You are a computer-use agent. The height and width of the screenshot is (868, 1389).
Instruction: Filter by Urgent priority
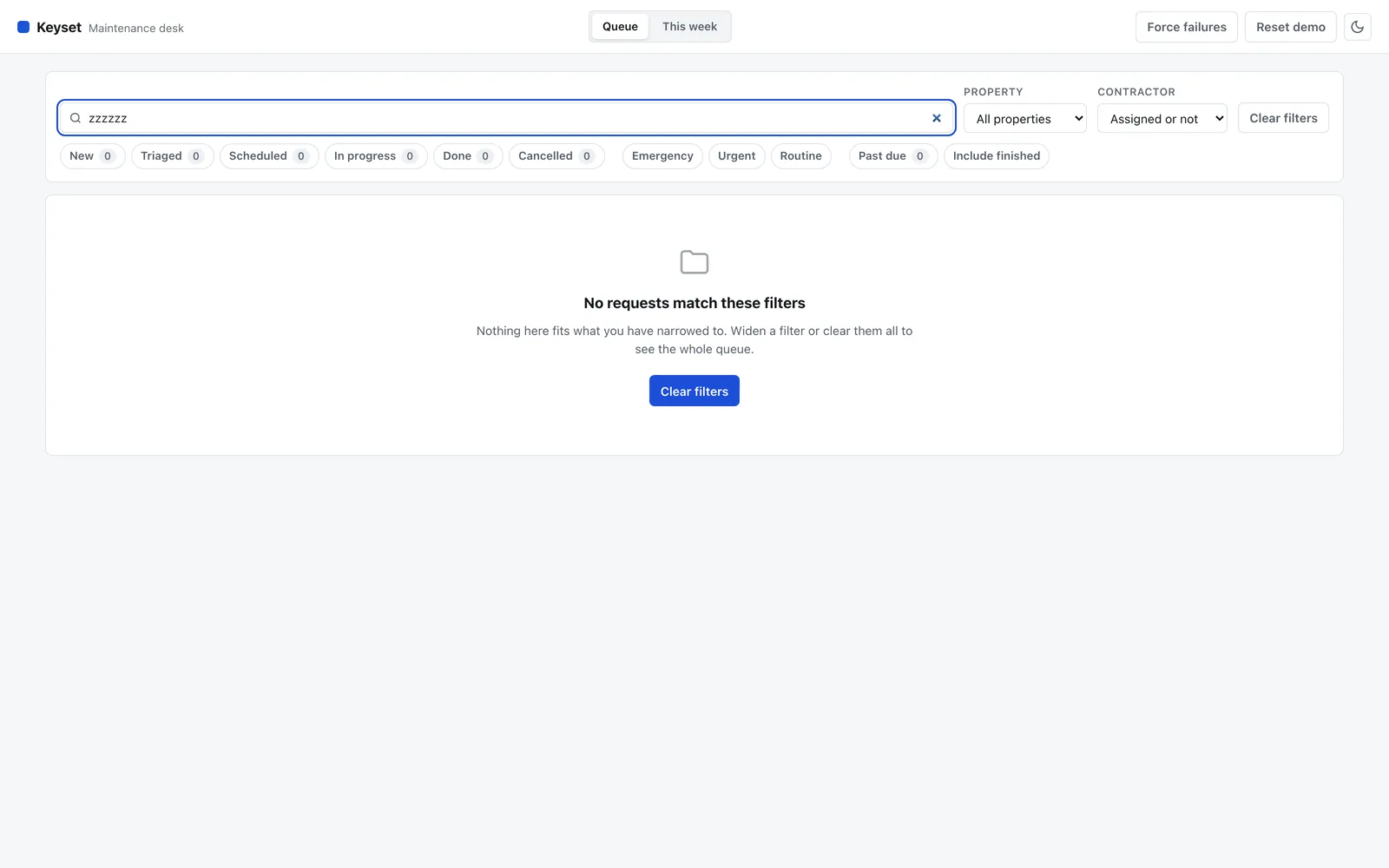(736, 156)
